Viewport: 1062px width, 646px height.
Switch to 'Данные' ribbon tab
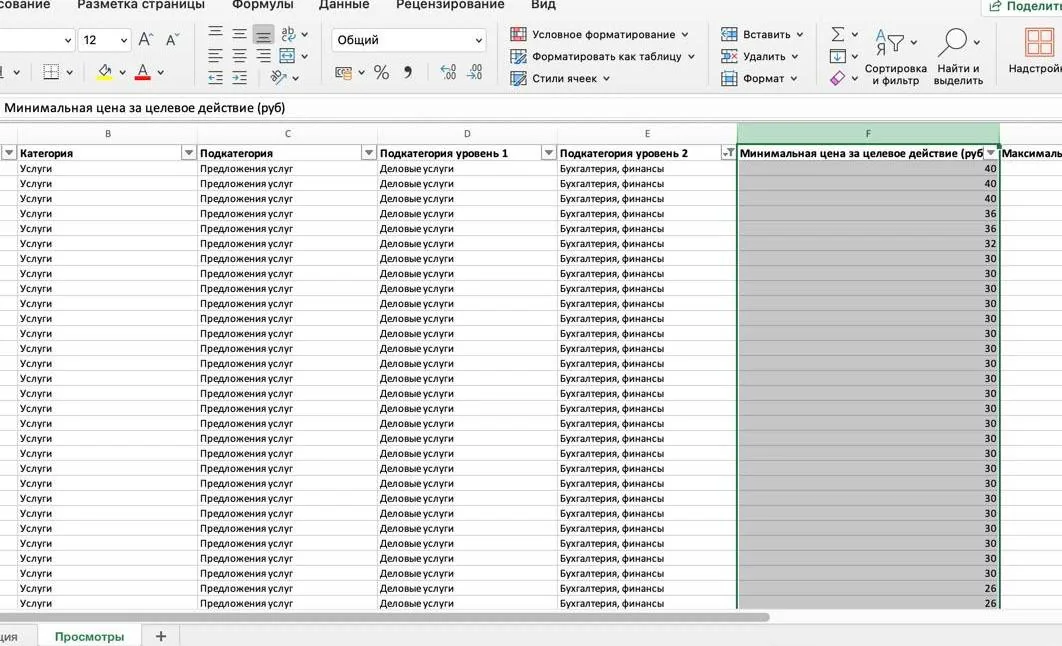point(344,5)
